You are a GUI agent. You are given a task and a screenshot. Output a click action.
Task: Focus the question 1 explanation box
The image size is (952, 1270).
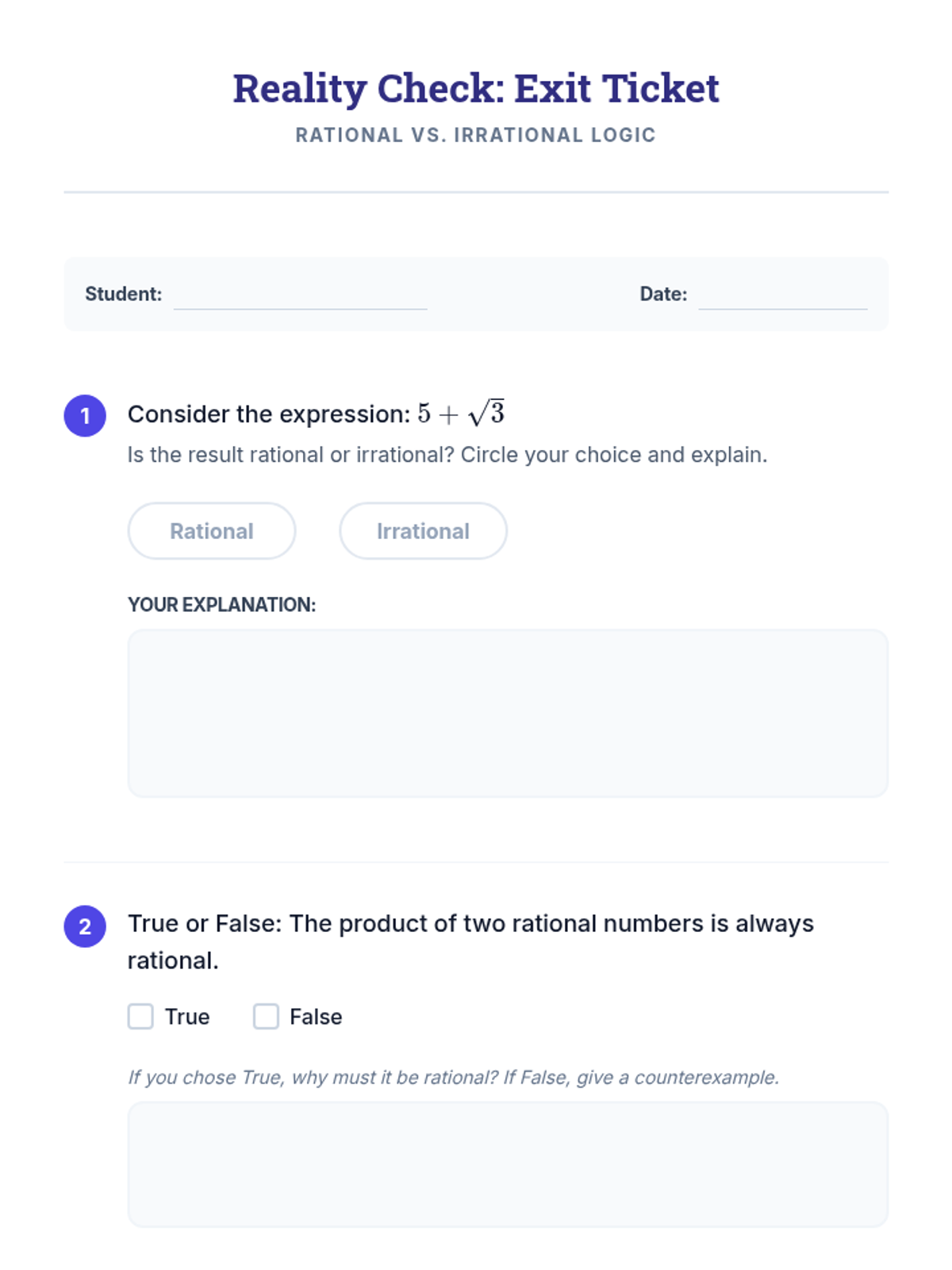(508, 713)
